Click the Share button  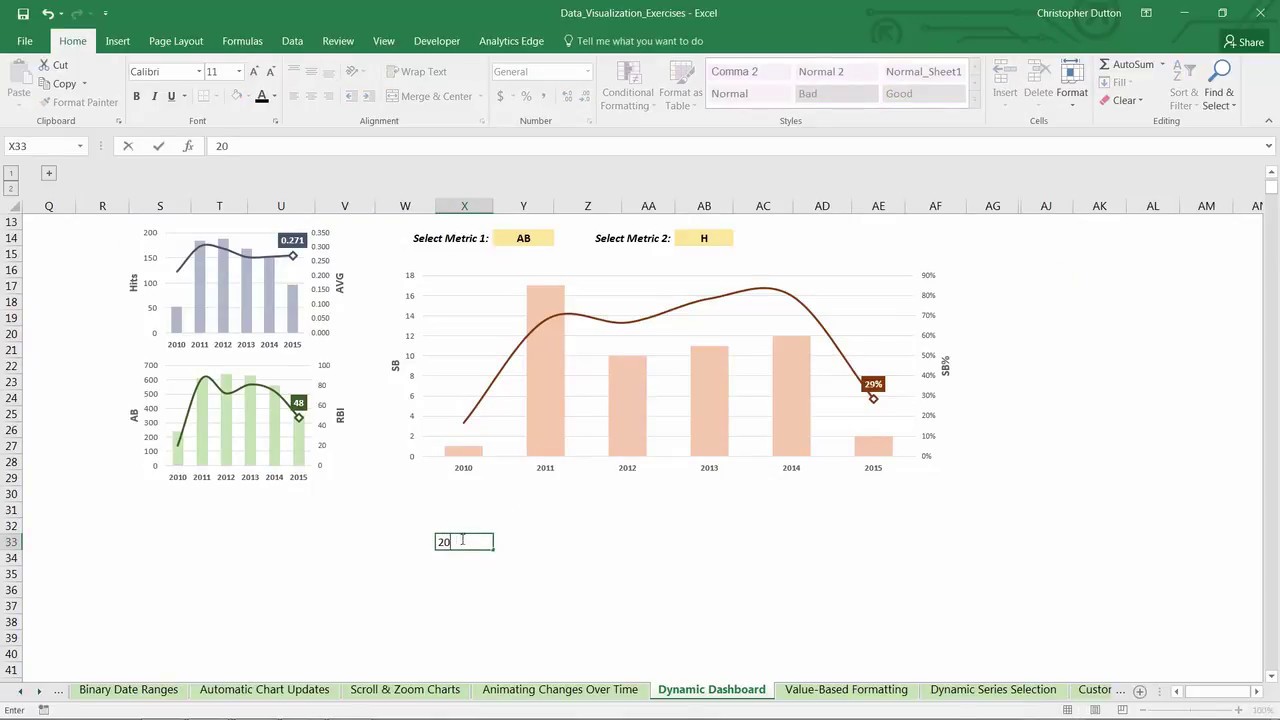point(1243,42)
